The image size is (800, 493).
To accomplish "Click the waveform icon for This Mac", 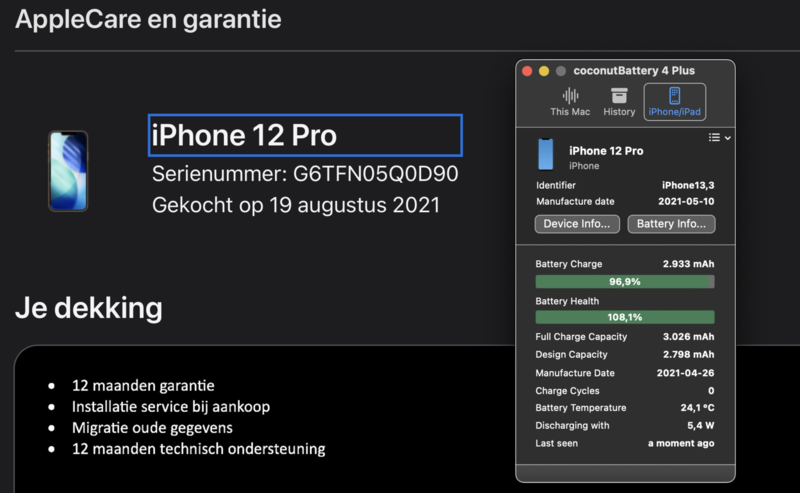I will click(x=570, y=95).
